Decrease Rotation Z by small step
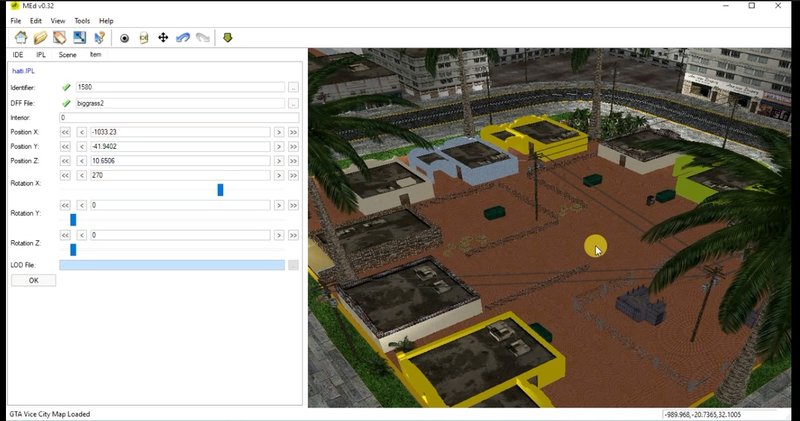The width and height of the screenshot is (800, 421). [82, 235]
